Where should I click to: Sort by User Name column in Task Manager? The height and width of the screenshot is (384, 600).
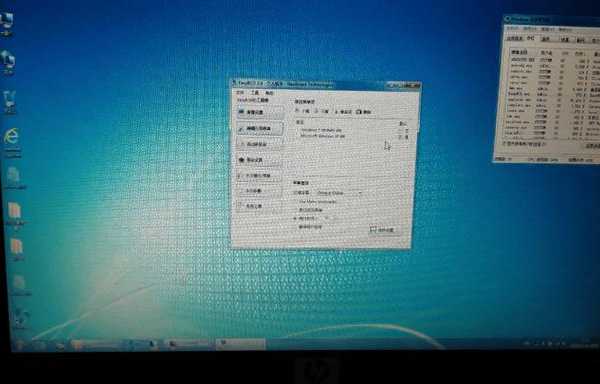click(x=547, y=52)
